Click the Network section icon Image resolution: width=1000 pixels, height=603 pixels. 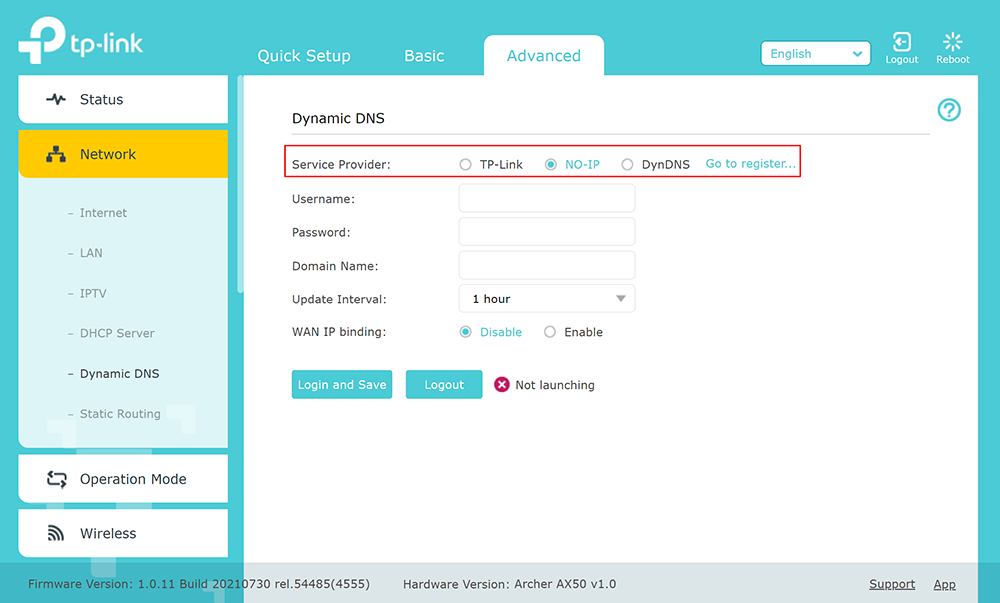pos(54,154)
